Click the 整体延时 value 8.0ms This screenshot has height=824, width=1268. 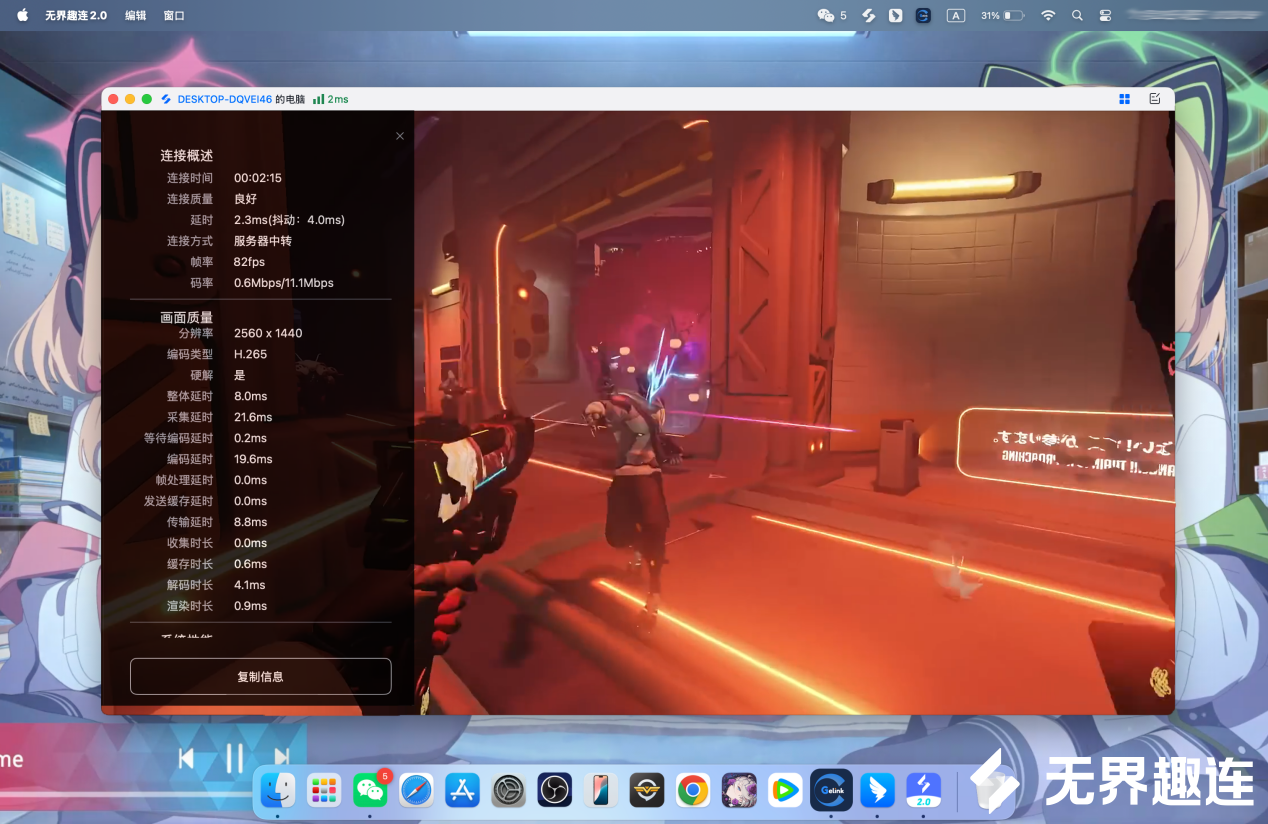251,396
